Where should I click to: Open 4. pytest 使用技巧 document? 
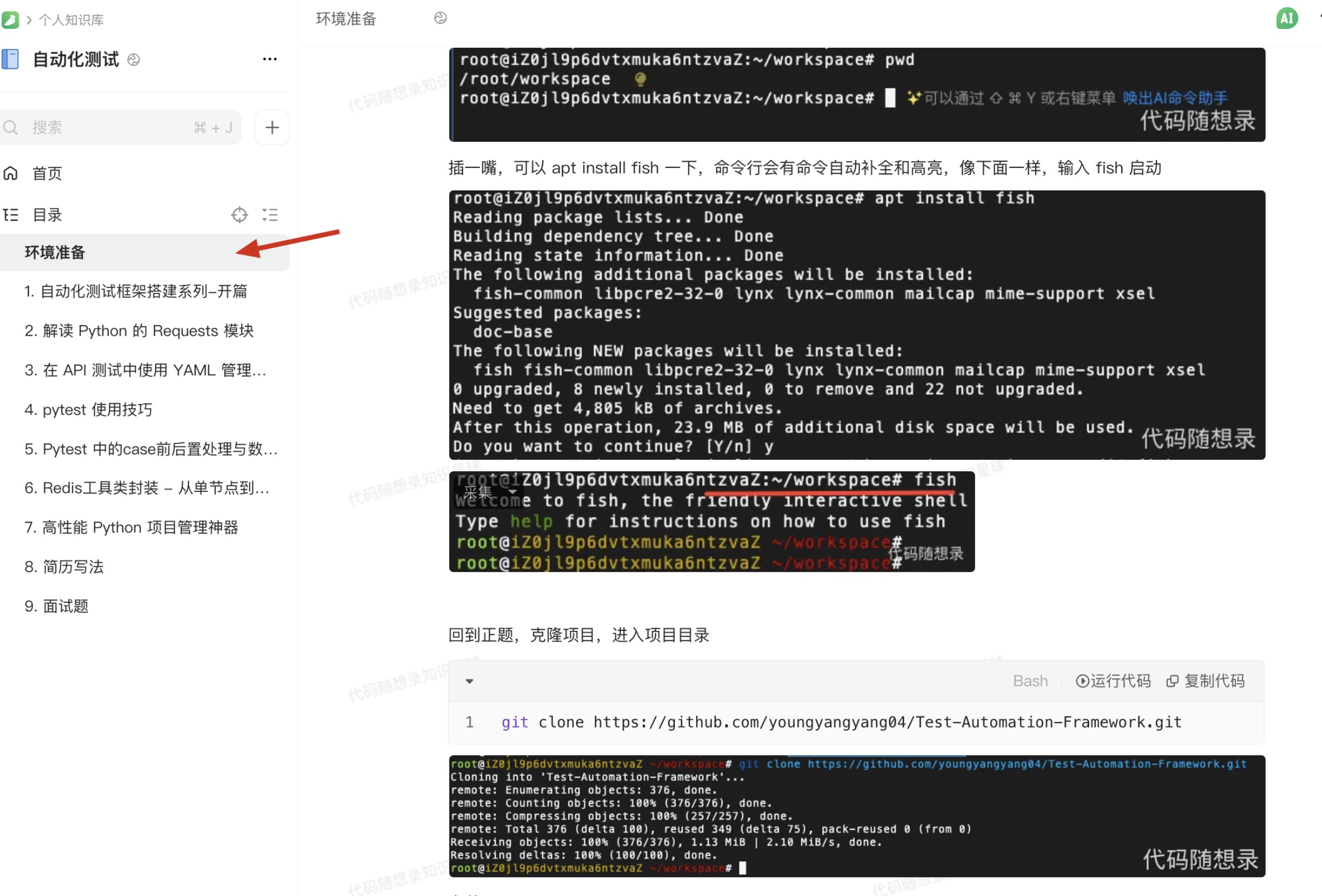tap(88, 410)
